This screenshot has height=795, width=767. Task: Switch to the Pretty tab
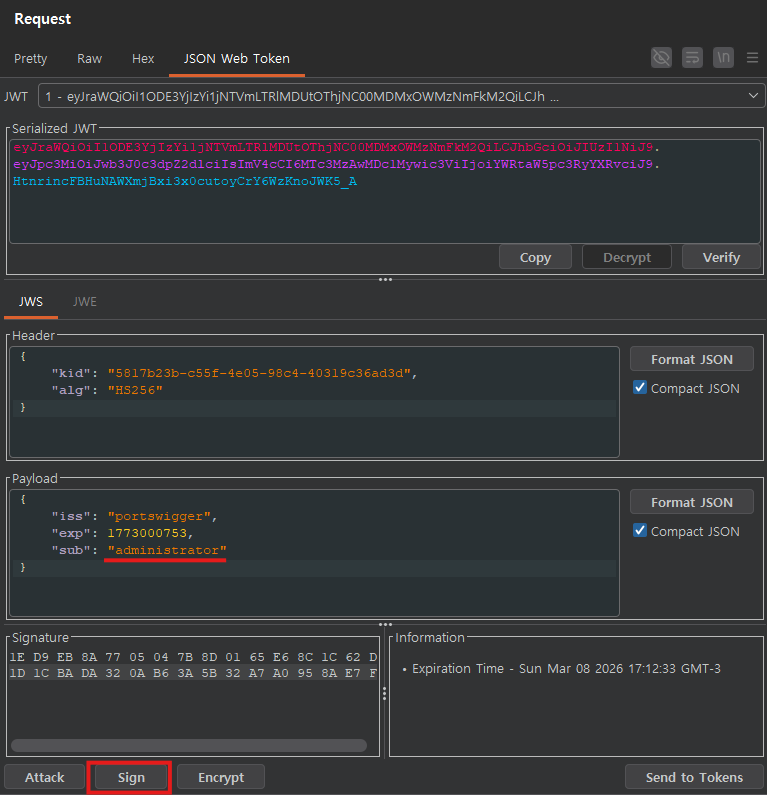30,58
